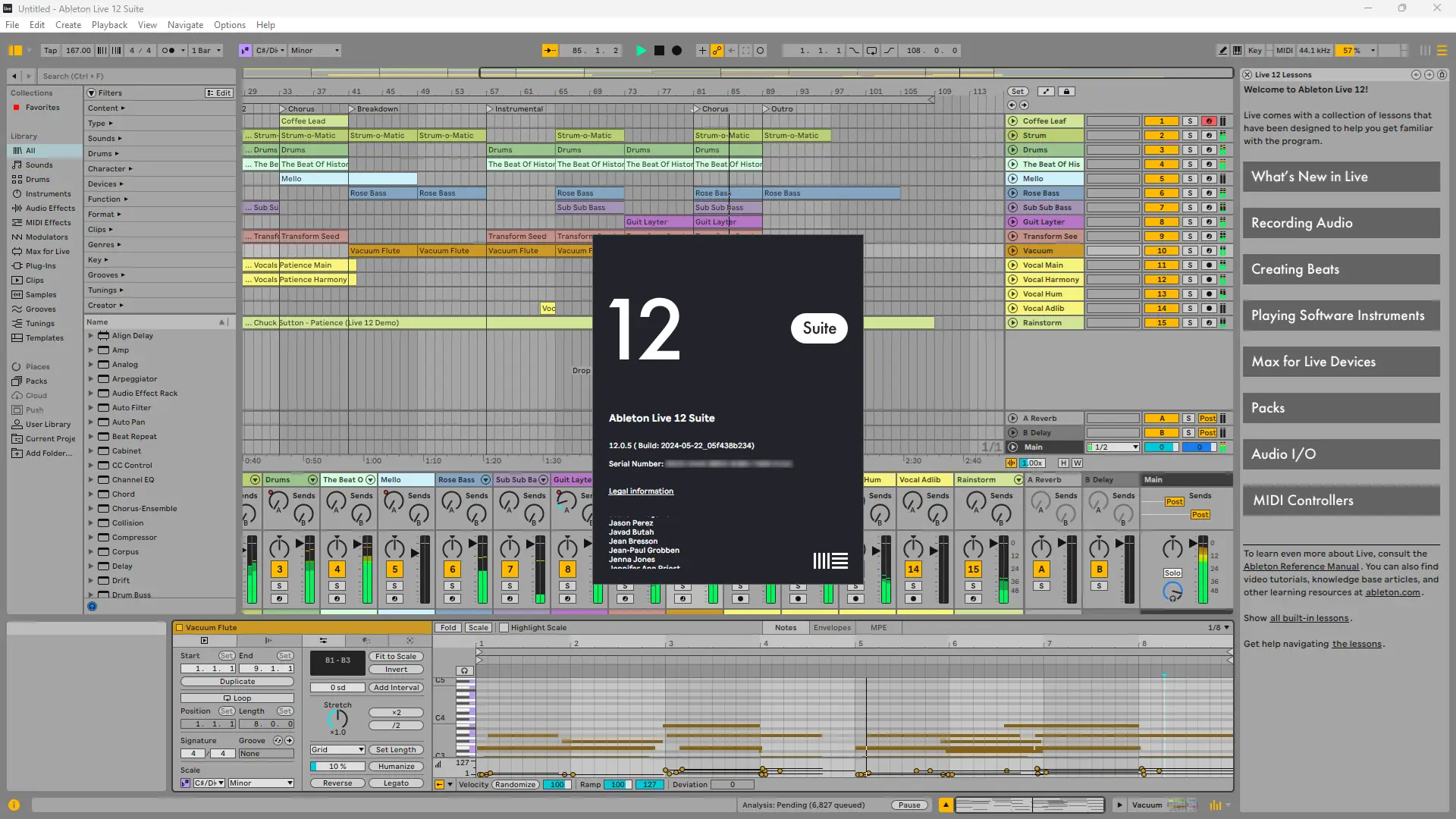
Task: Toggle the metronome button
Action: pyautogui.click(x=169, y=51)
